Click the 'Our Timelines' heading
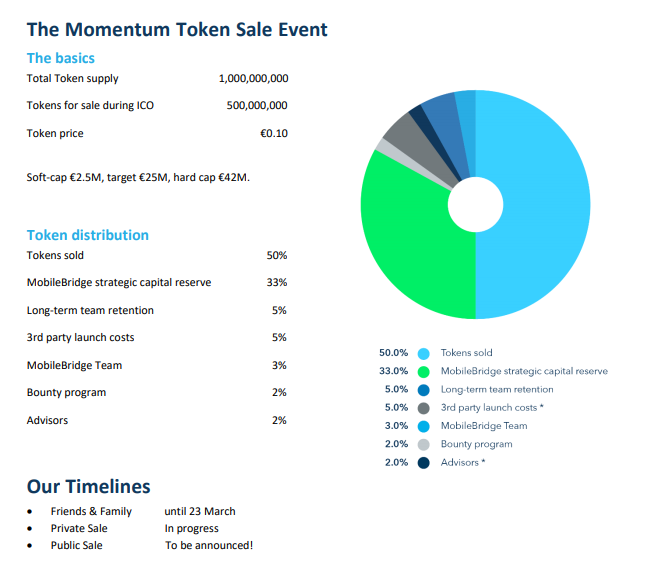 pos(89,487)
